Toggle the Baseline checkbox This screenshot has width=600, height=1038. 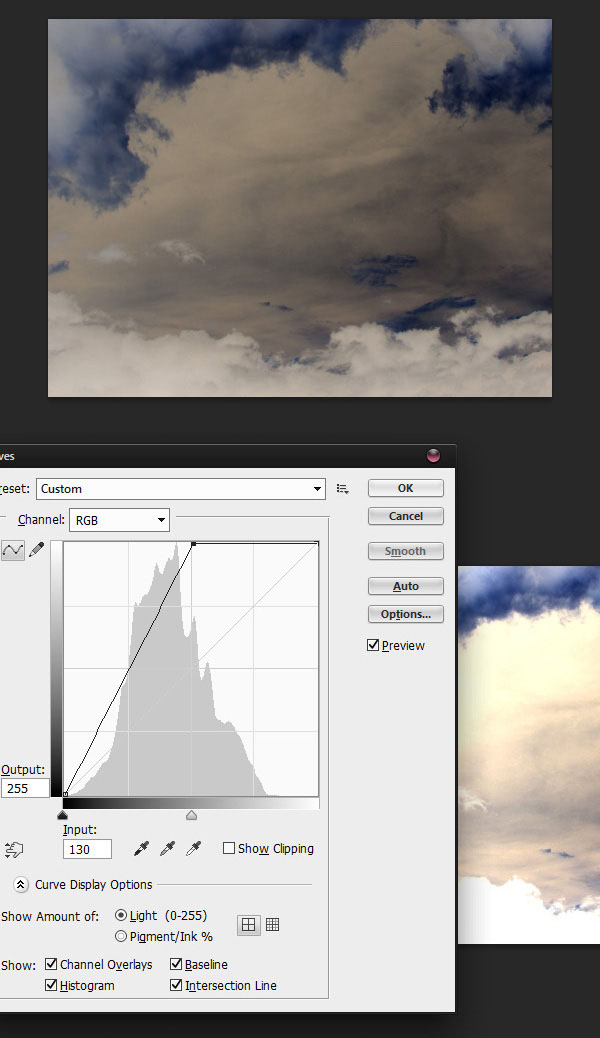click(x=175, y=965)
